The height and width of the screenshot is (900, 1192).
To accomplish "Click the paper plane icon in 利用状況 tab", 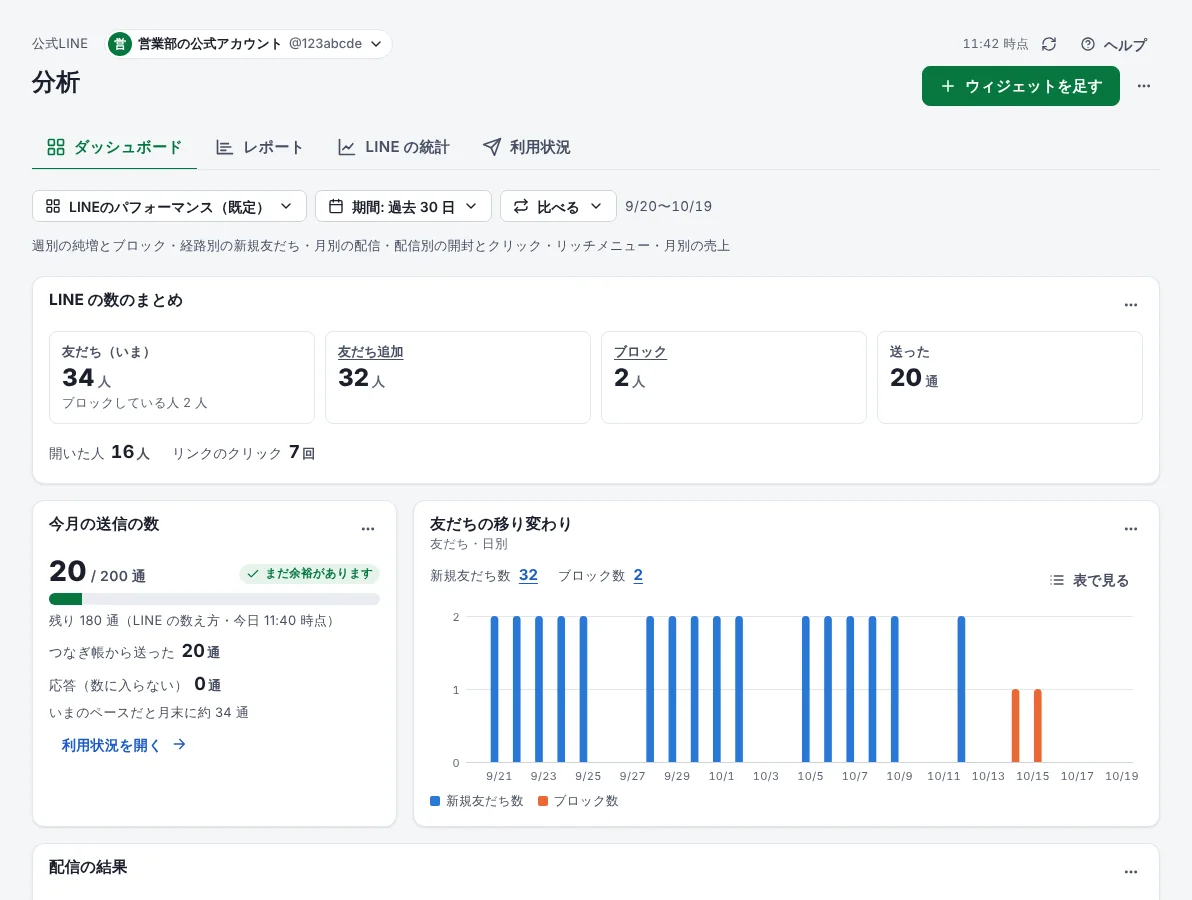I will [x=492, y=147].
